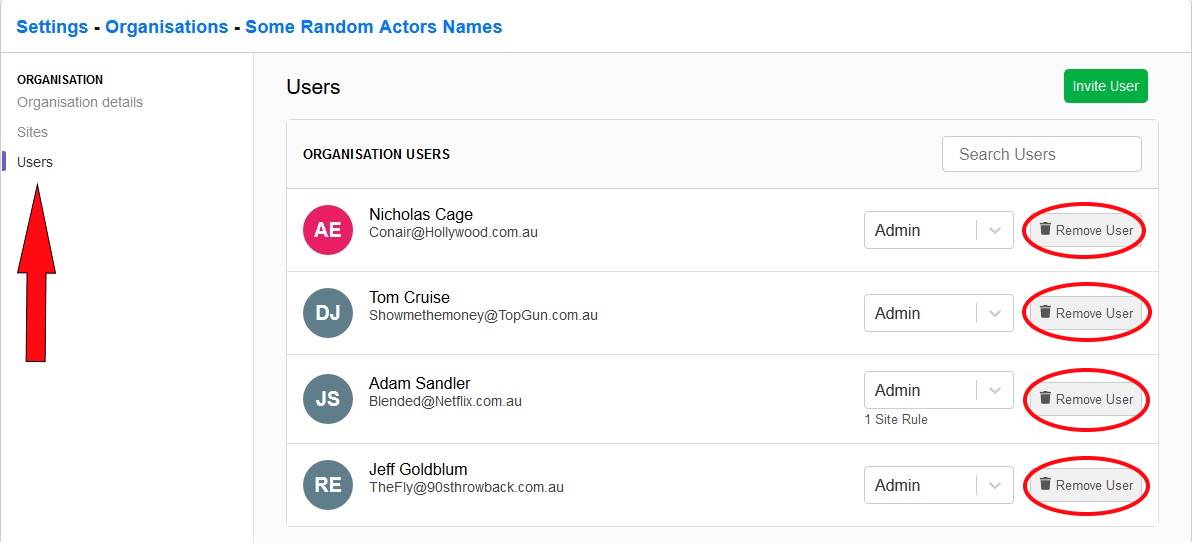Click the Settings breadcrumb link
The width and height of the screenshot is (1192, 543).
click(x=52, y=27)
